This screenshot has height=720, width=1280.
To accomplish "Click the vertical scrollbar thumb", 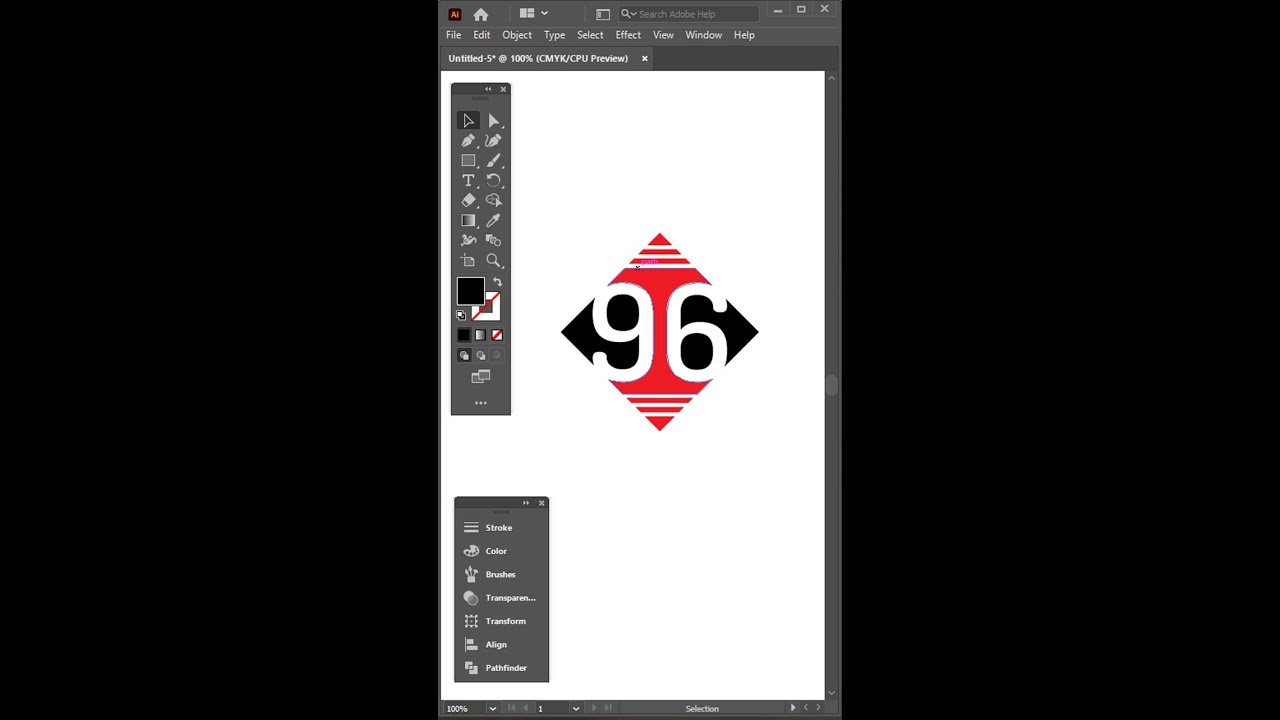I will tap(831, 385).
